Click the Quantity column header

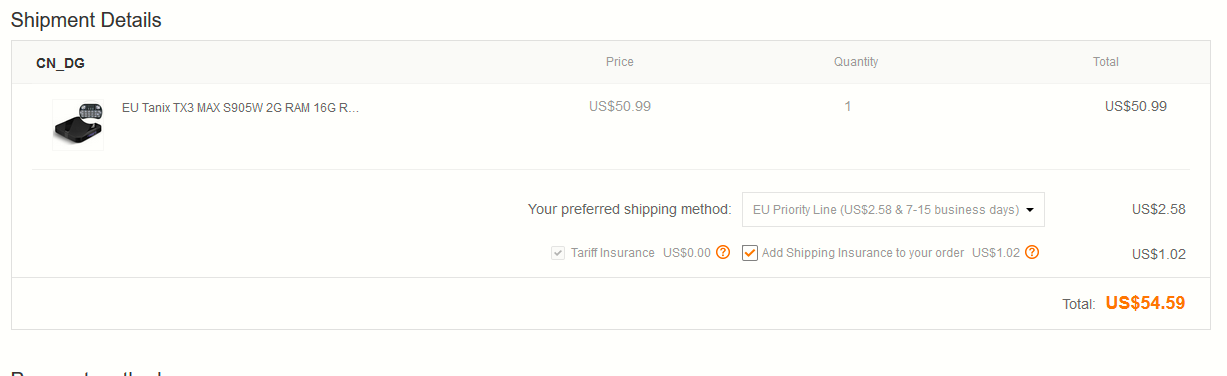[x=856, y=62]
